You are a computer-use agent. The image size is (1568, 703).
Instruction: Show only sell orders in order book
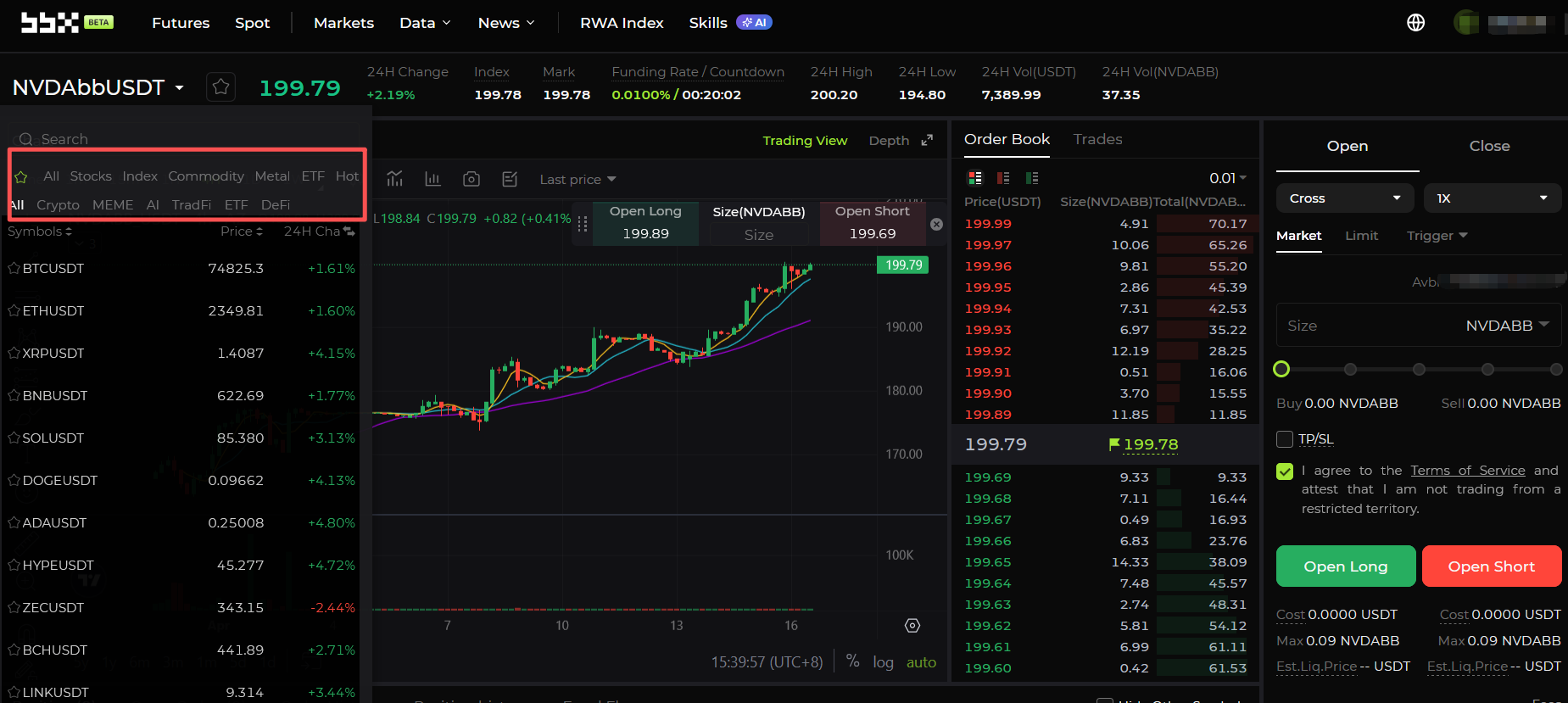pyautogui.click(x=1003, y=178)
